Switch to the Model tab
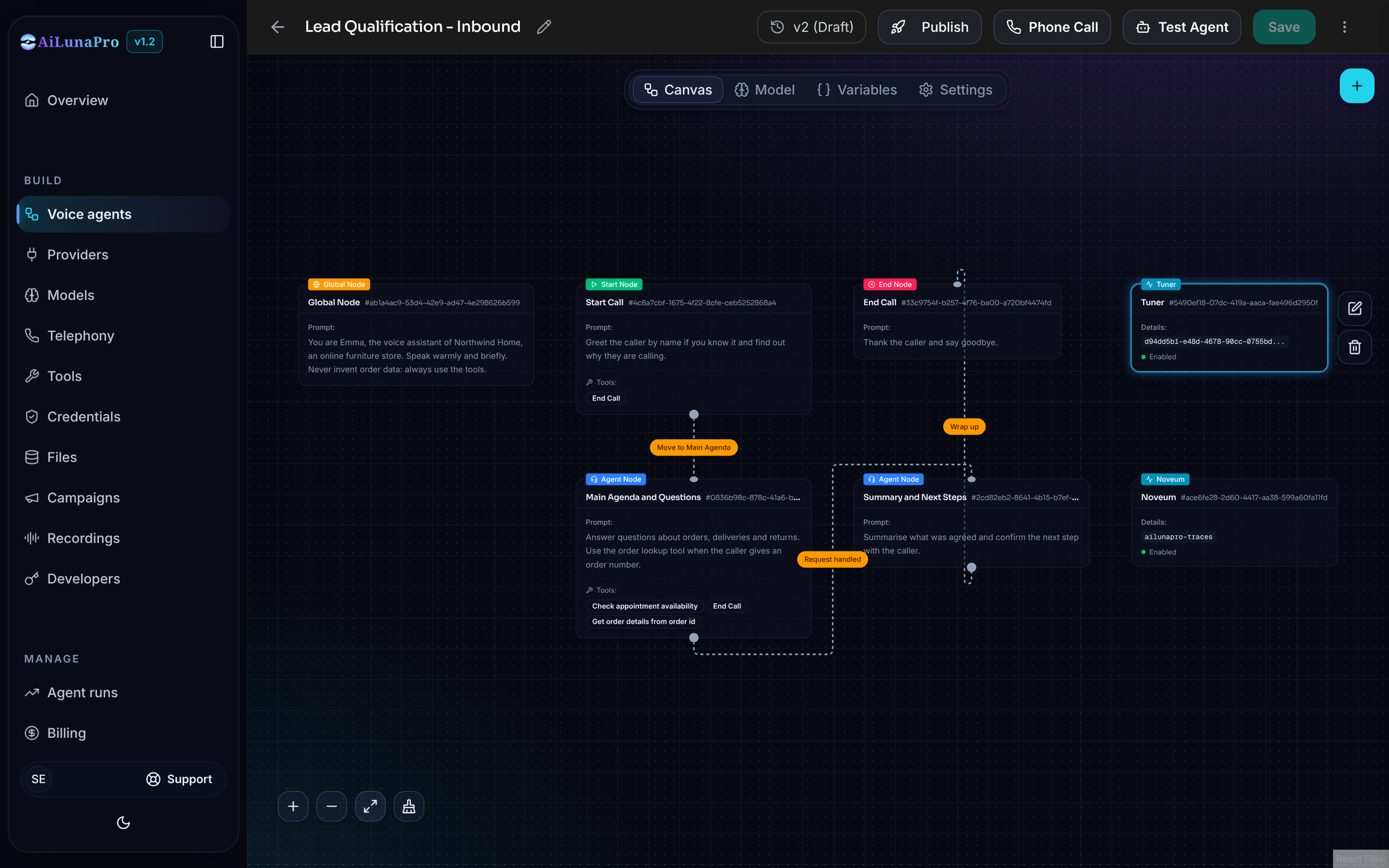This screenshot has height=868, width=1389. pos(765,90)
